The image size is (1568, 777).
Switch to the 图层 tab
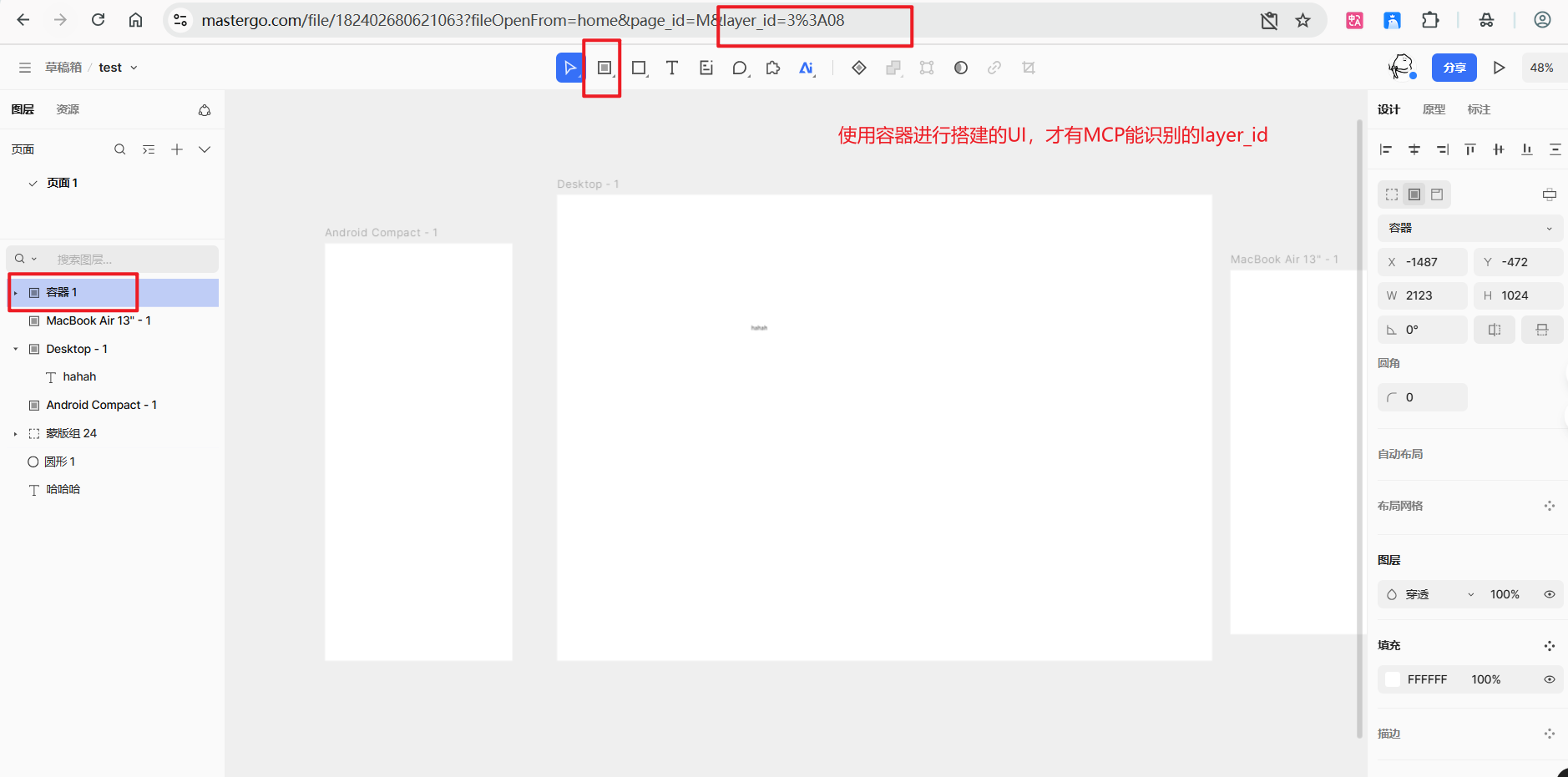[23, 109]
